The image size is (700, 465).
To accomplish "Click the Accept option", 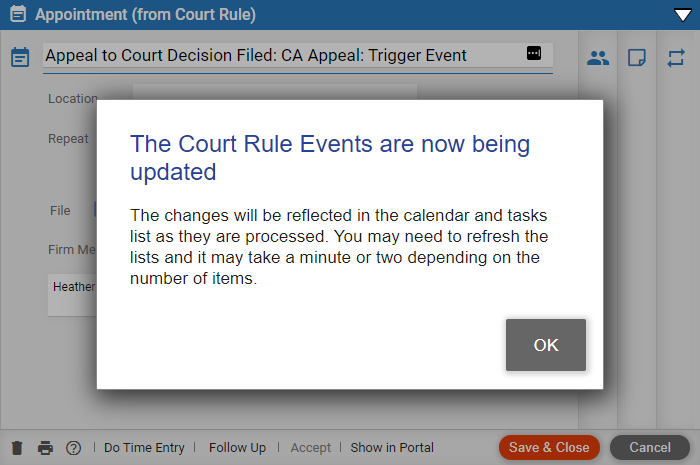I will [x=311, y=448].
